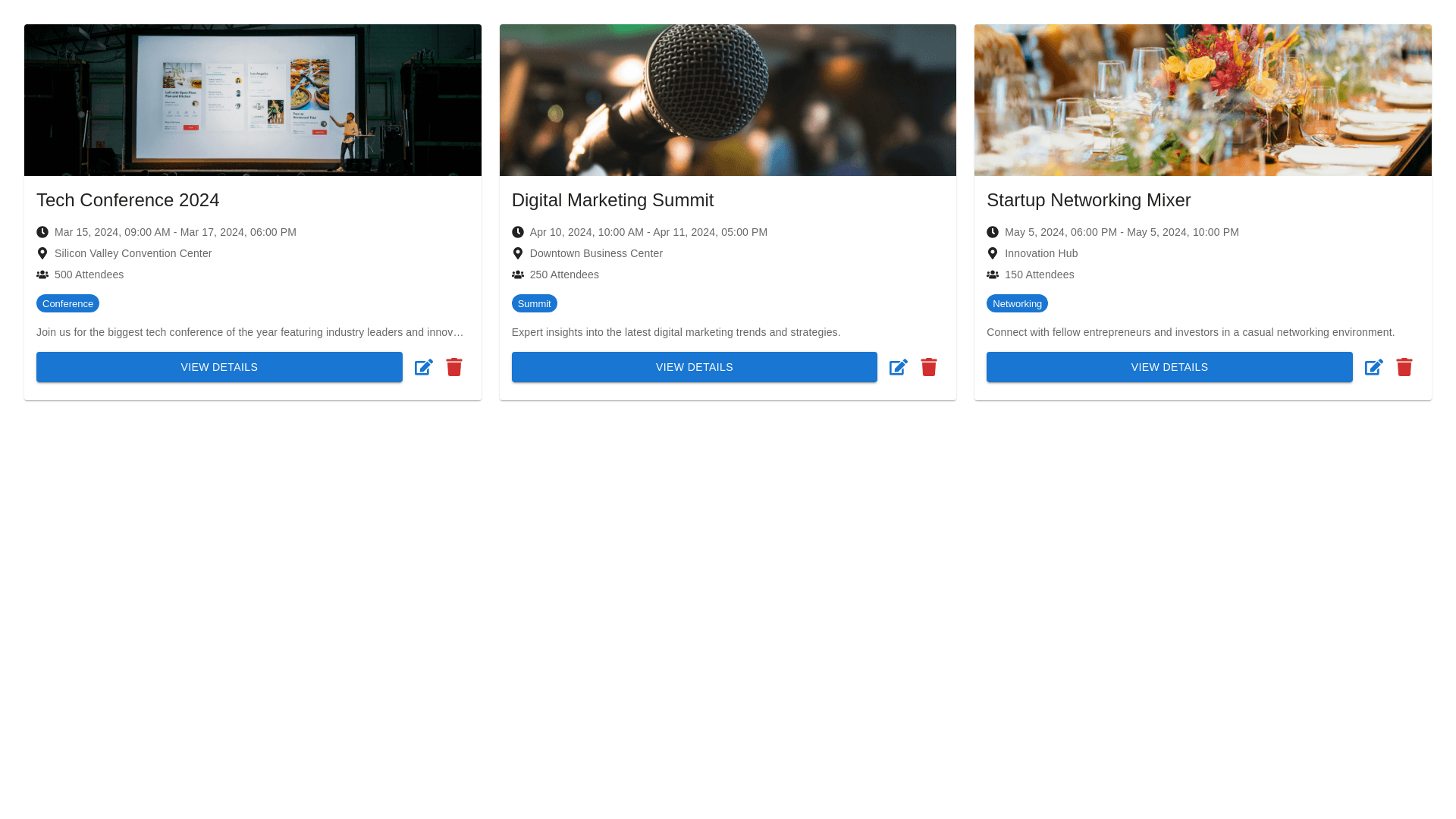Click location pin beside Downtown Business Center

518,253
